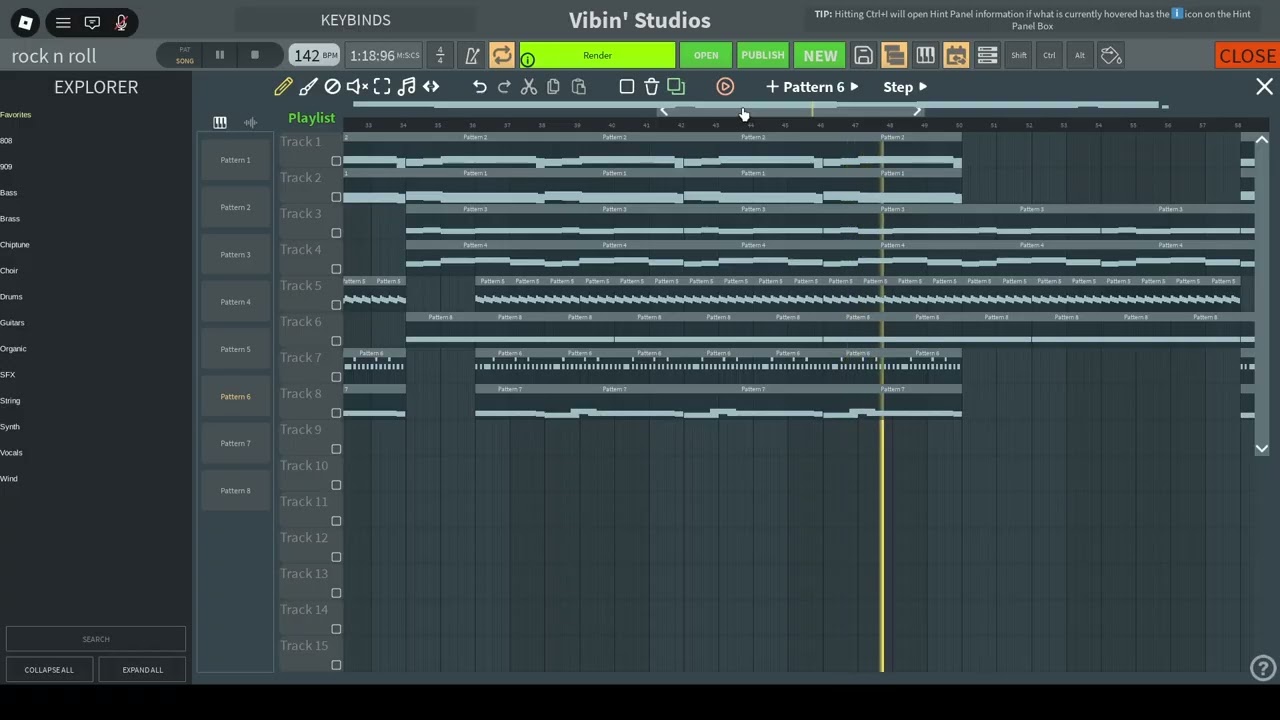Toggle Track 5 mute checkbox

click(336, 305)
